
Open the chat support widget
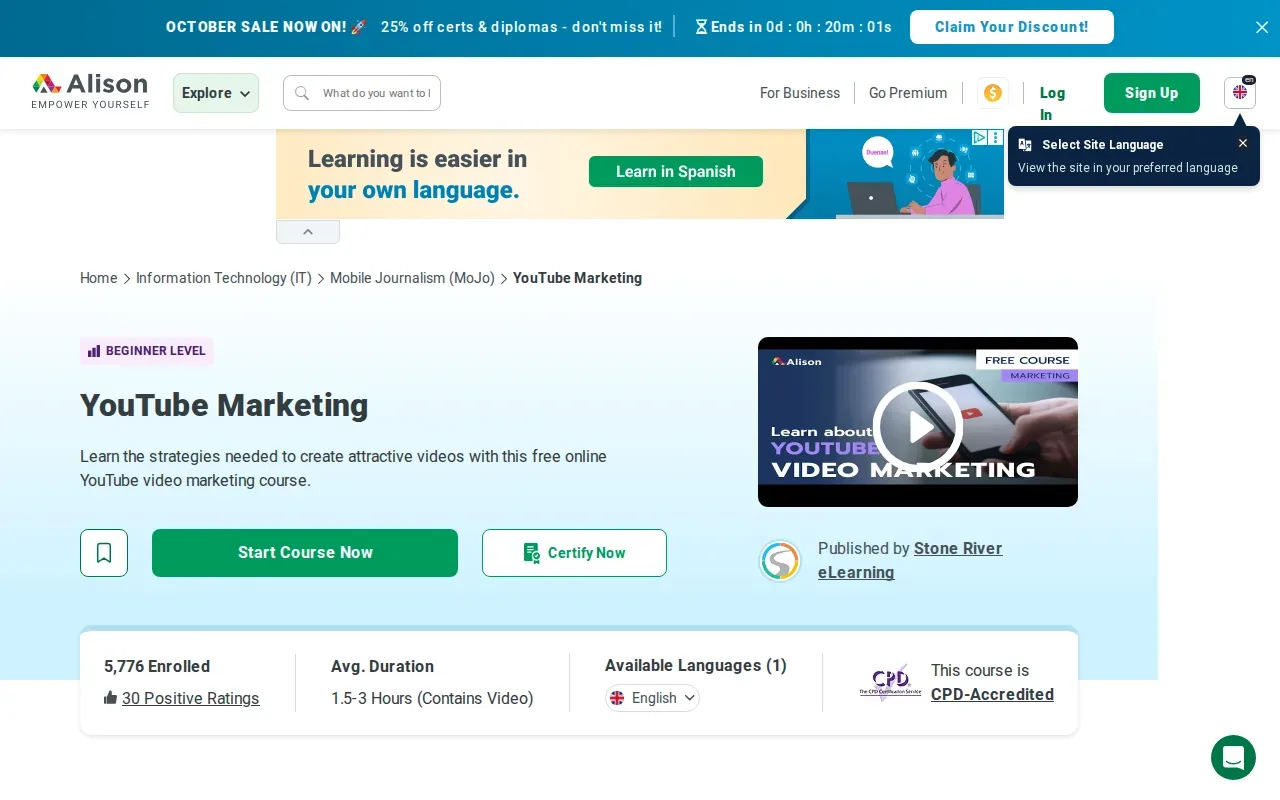coord(1233,757)
